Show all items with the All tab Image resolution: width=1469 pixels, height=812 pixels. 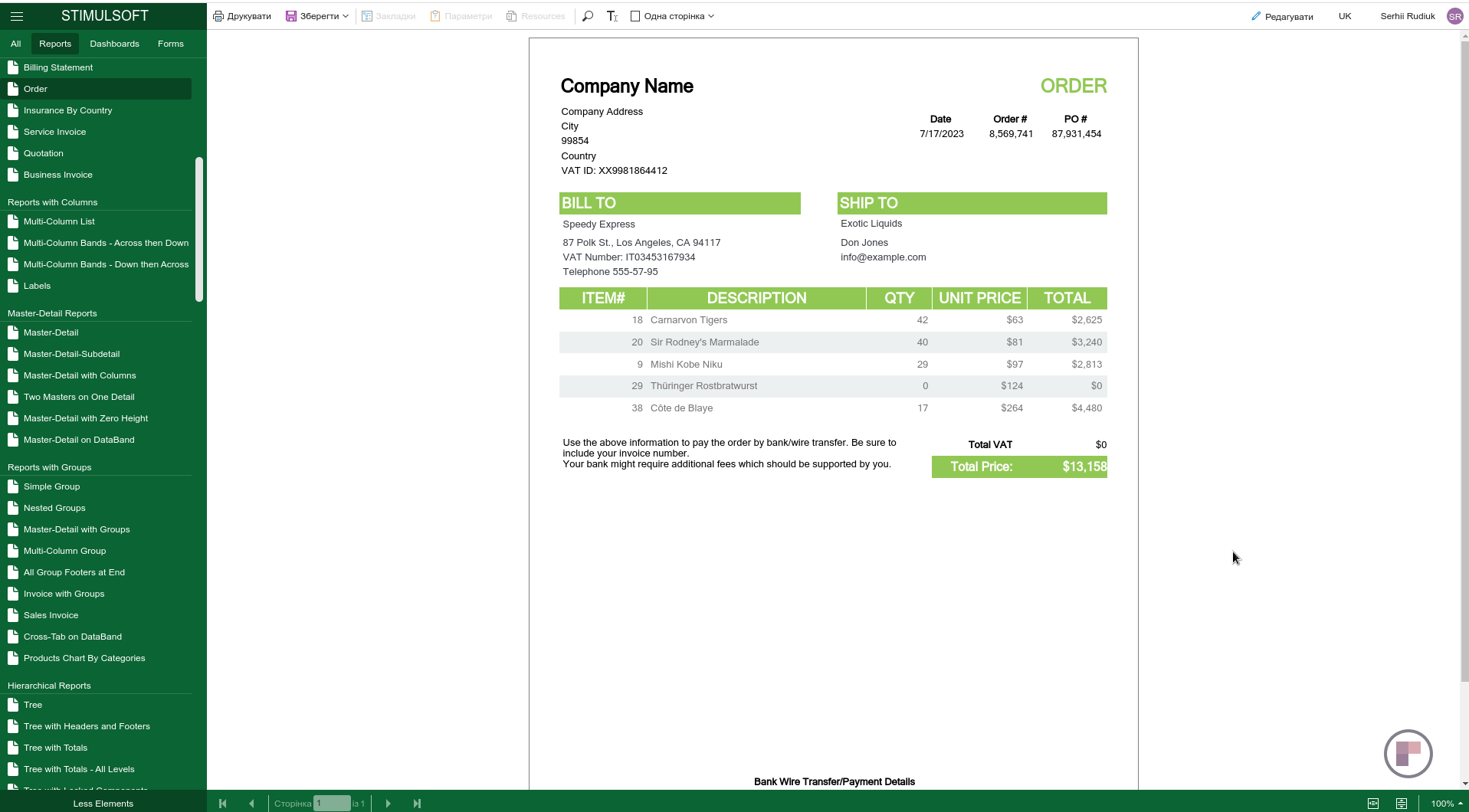pyautogui.click(x=15, y=44)
